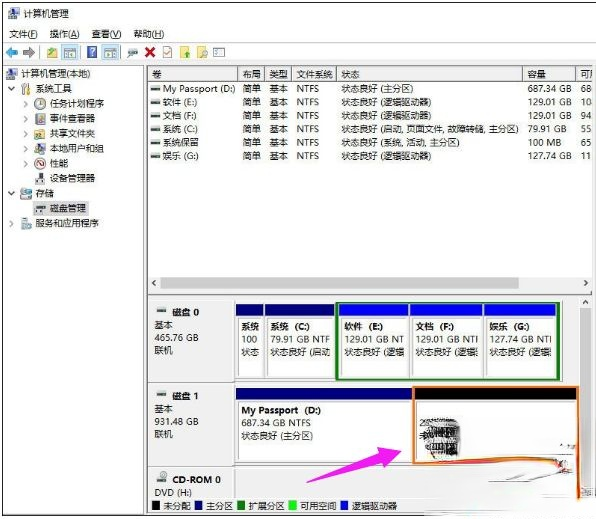Select 事件查看器 in the tree
The height and width of the screenshot is (519, 596).
(x=72, y=119)
